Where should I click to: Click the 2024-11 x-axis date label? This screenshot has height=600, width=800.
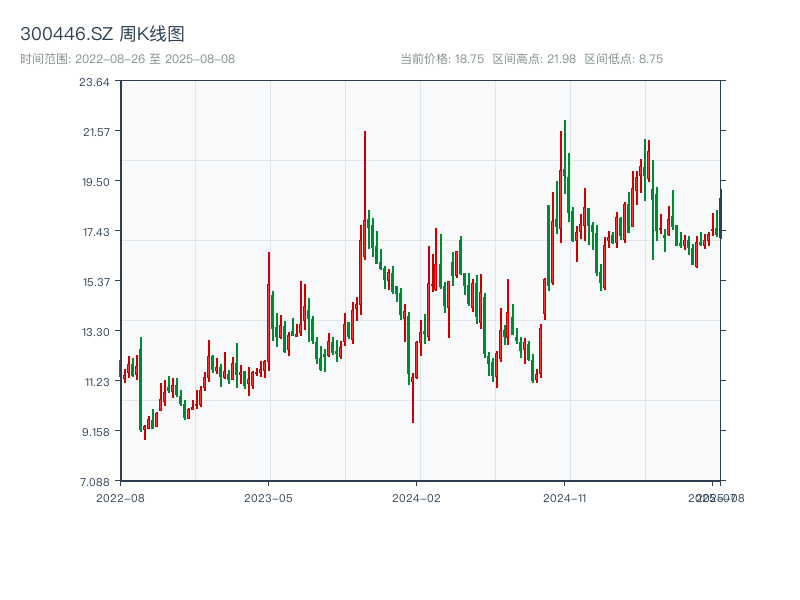[565, 497]
